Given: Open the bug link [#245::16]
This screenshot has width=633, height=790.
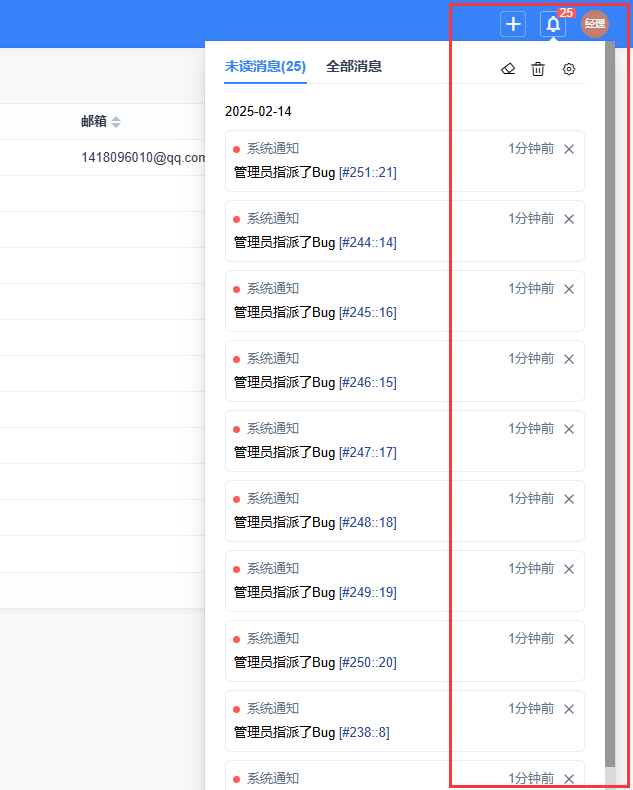Looking at the screenshot, I should click(367, 313).
